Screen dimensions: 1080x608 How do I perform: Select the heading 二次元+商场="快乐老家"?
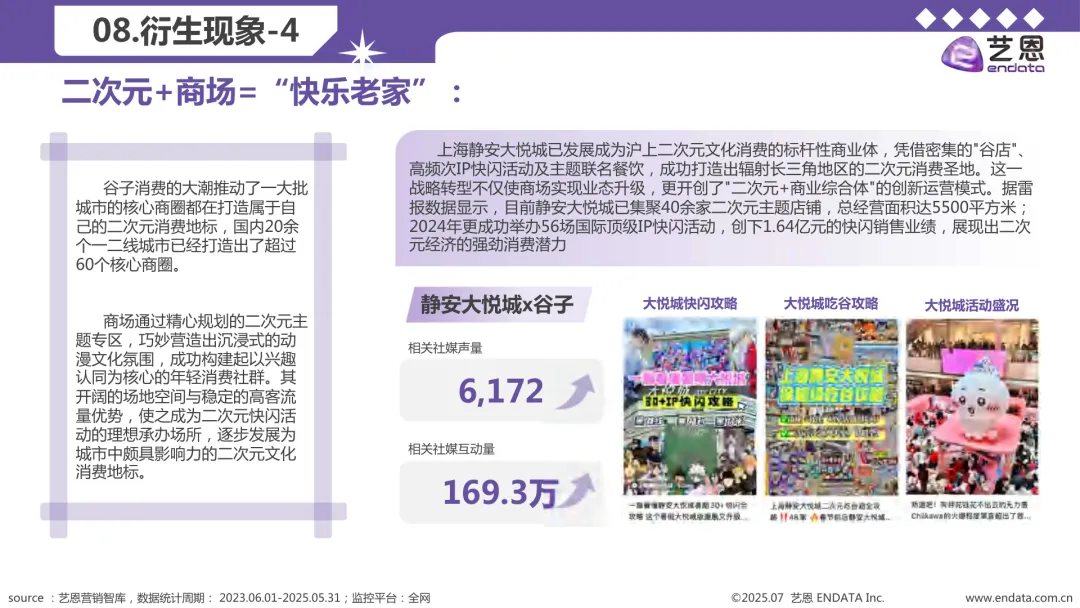click(x=261, y=92)
